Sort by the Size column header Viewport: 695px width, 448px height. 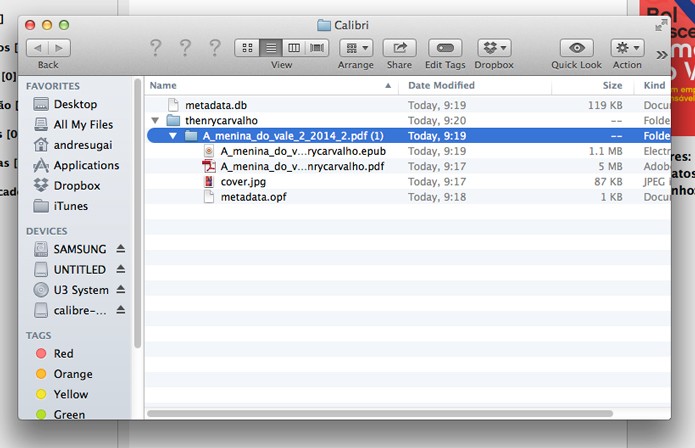click(592, 86)
